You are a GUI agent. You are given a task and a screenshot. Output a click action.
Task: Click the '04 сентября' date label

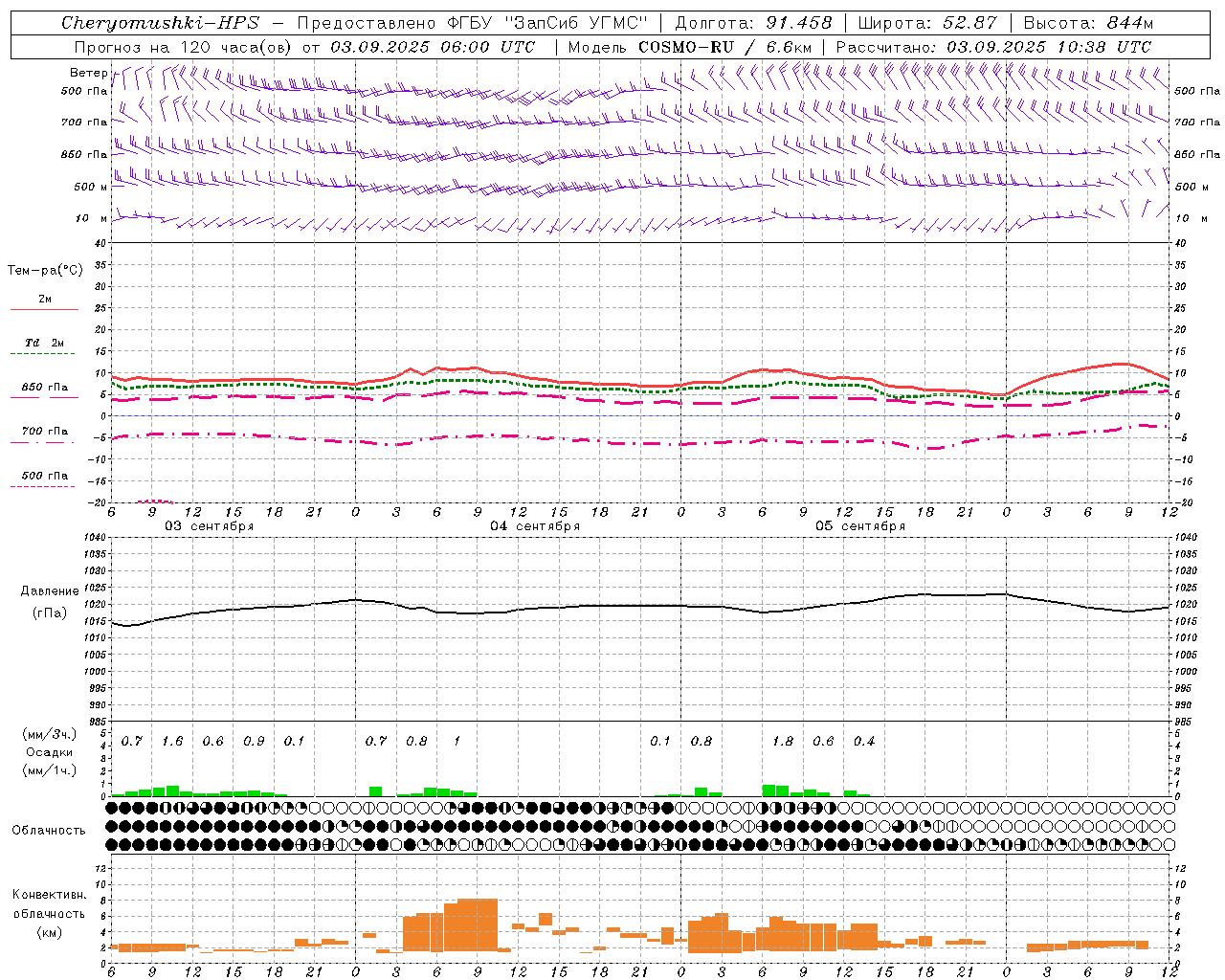point(535,526)
